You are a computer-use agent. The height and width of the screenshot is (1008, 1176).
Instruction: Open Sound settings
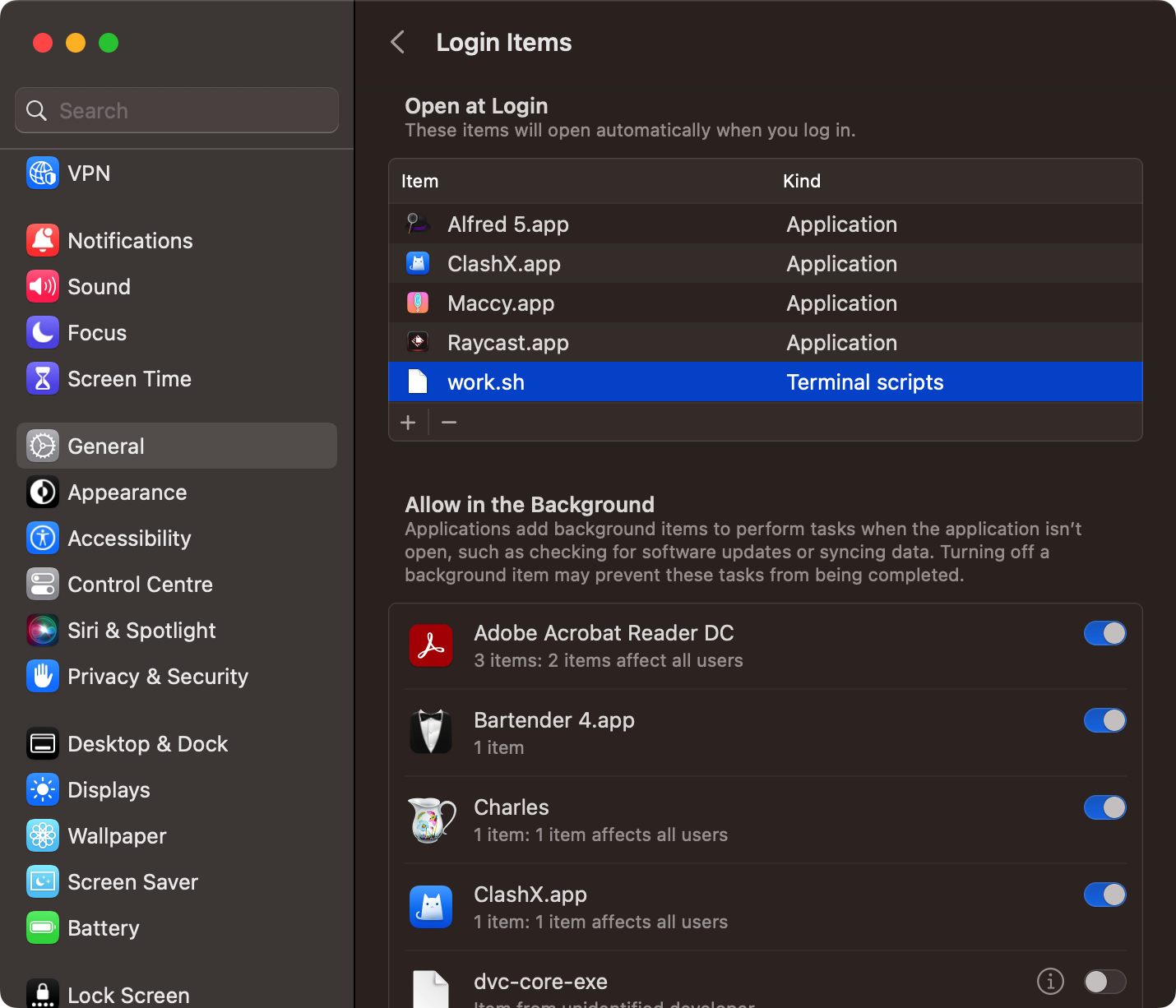click(177, 287)
